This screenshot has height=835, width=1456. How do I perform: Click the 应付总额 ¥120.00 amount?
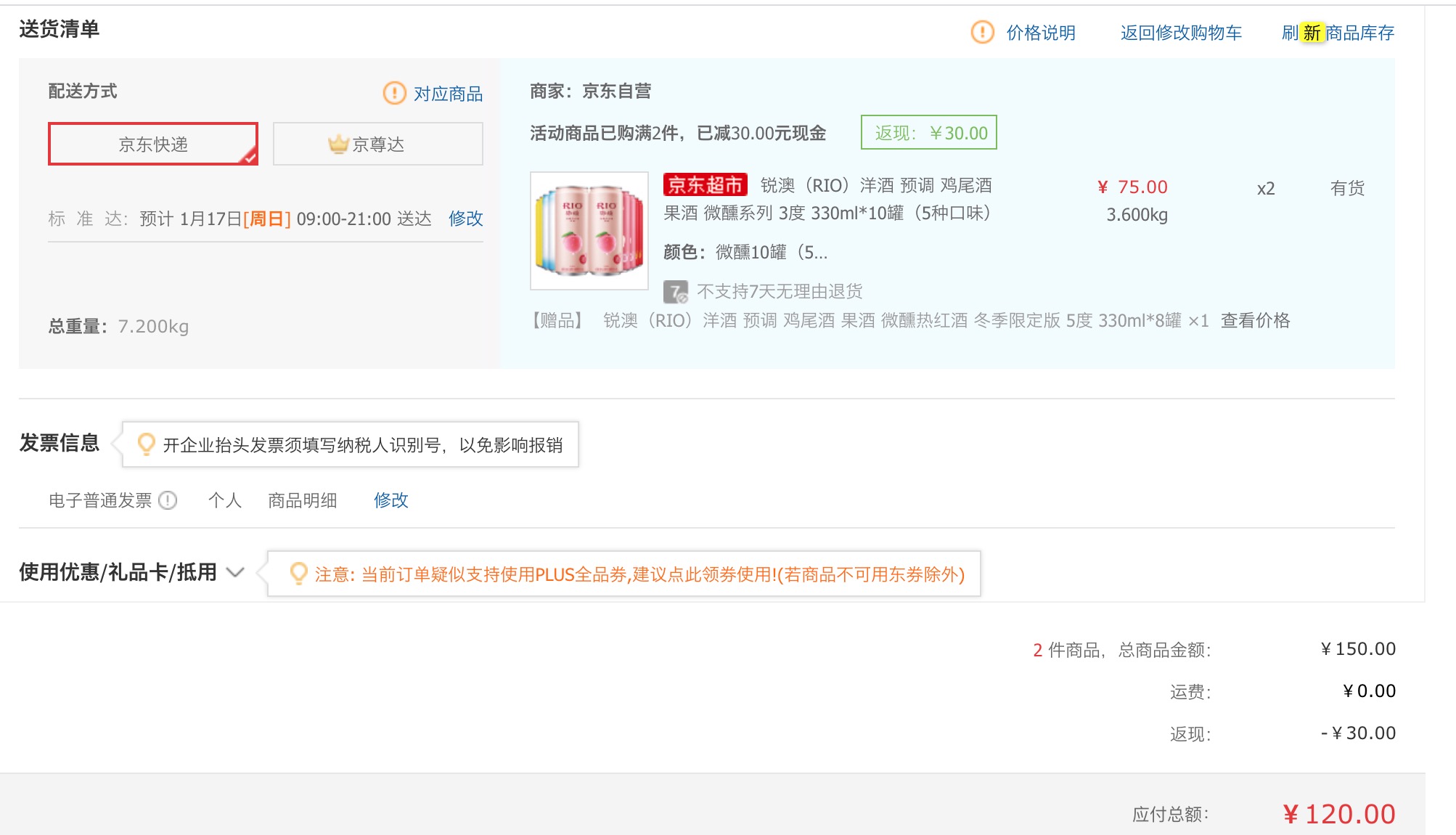[1338, 814]
